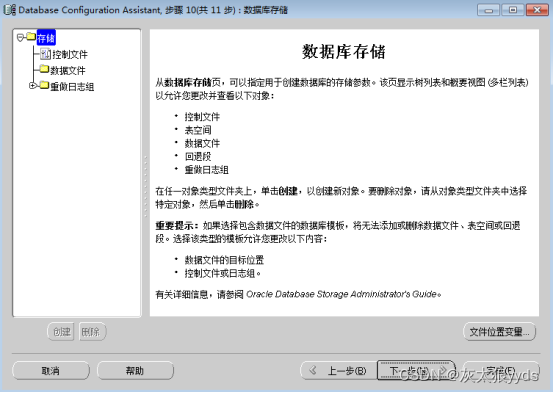Click the 重做日志组 folder icon

click(45, 85)
